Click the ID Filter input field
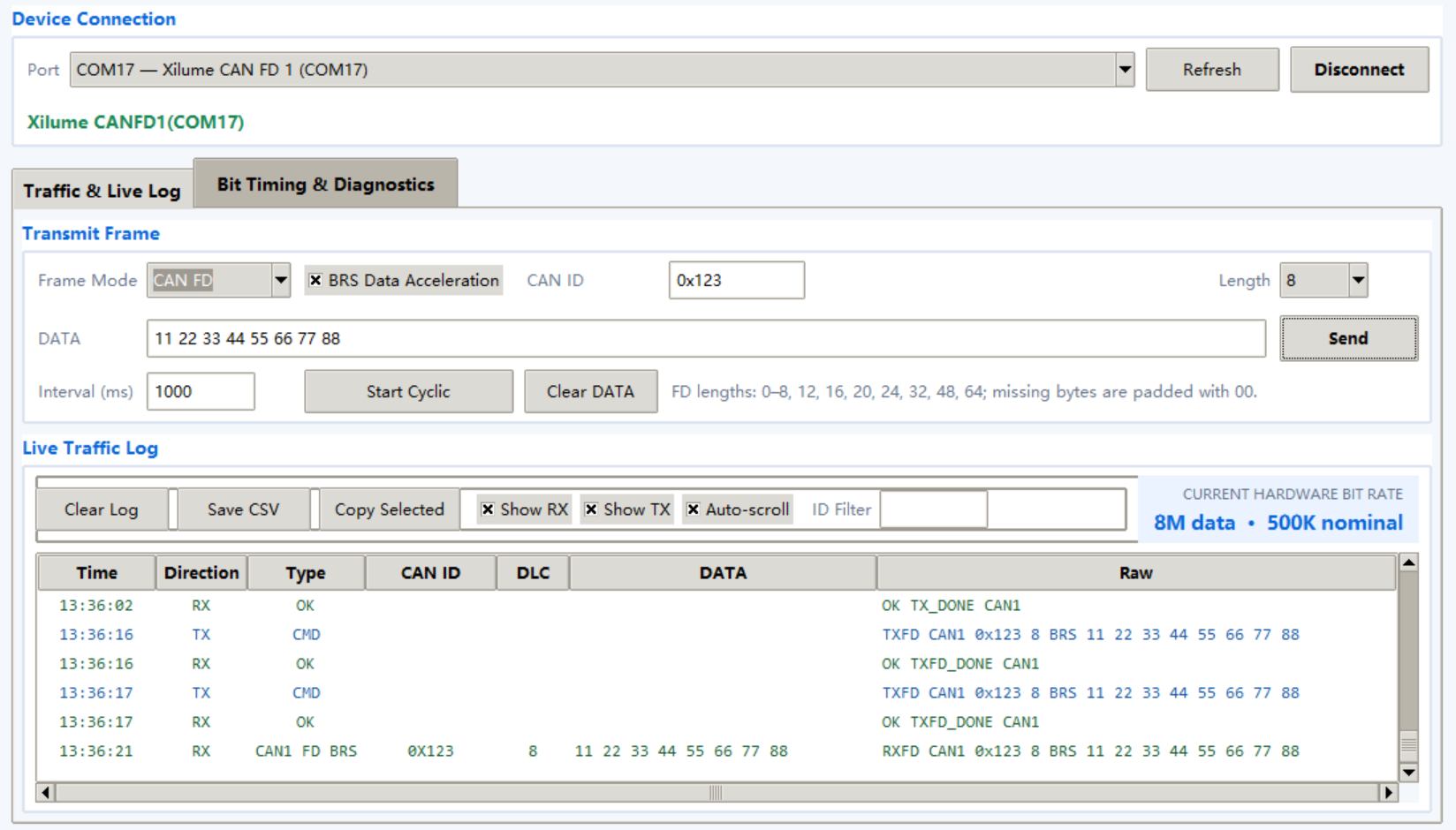This screenshot has width=1456, height=830. (934, 509)
